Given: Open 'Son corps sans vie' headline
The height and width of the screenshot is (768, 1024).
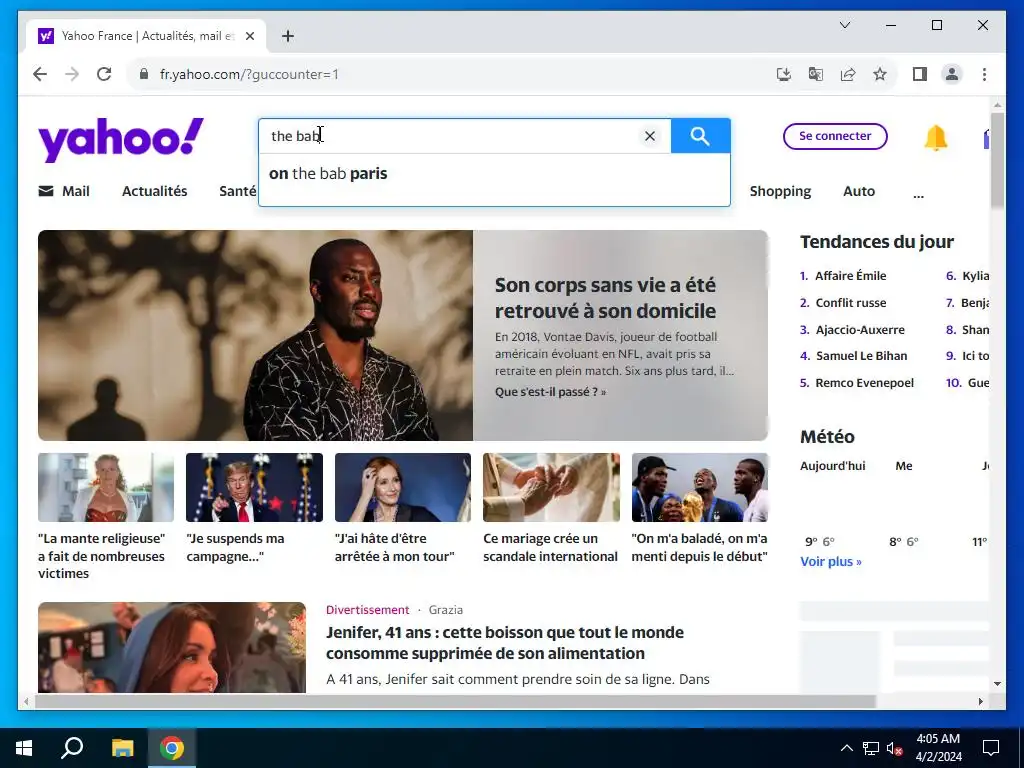Looking at the screenshot, I should (605, 298).
